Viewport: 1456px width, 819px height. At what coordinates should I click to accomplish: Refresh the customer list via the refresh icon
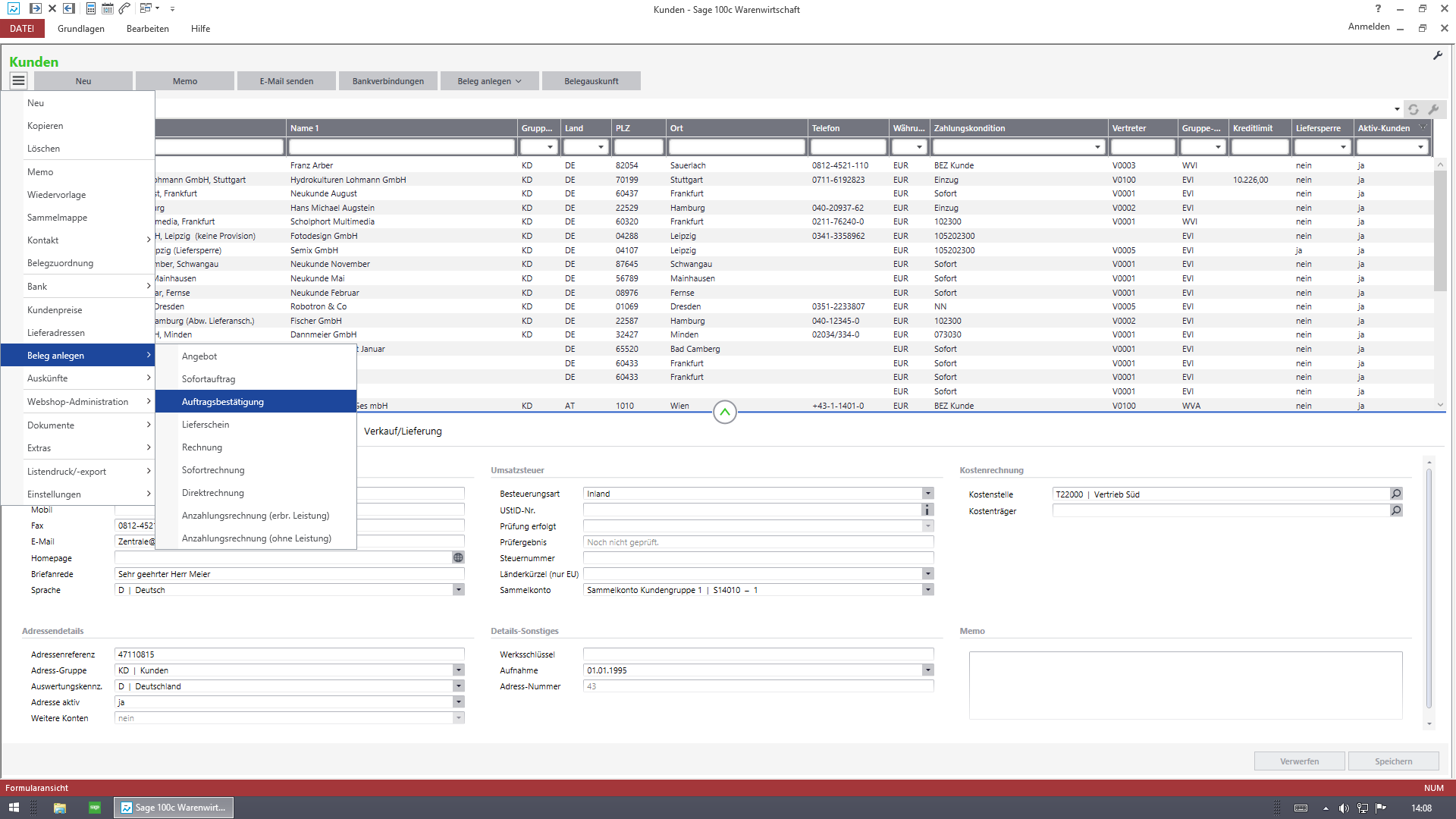1414,109
